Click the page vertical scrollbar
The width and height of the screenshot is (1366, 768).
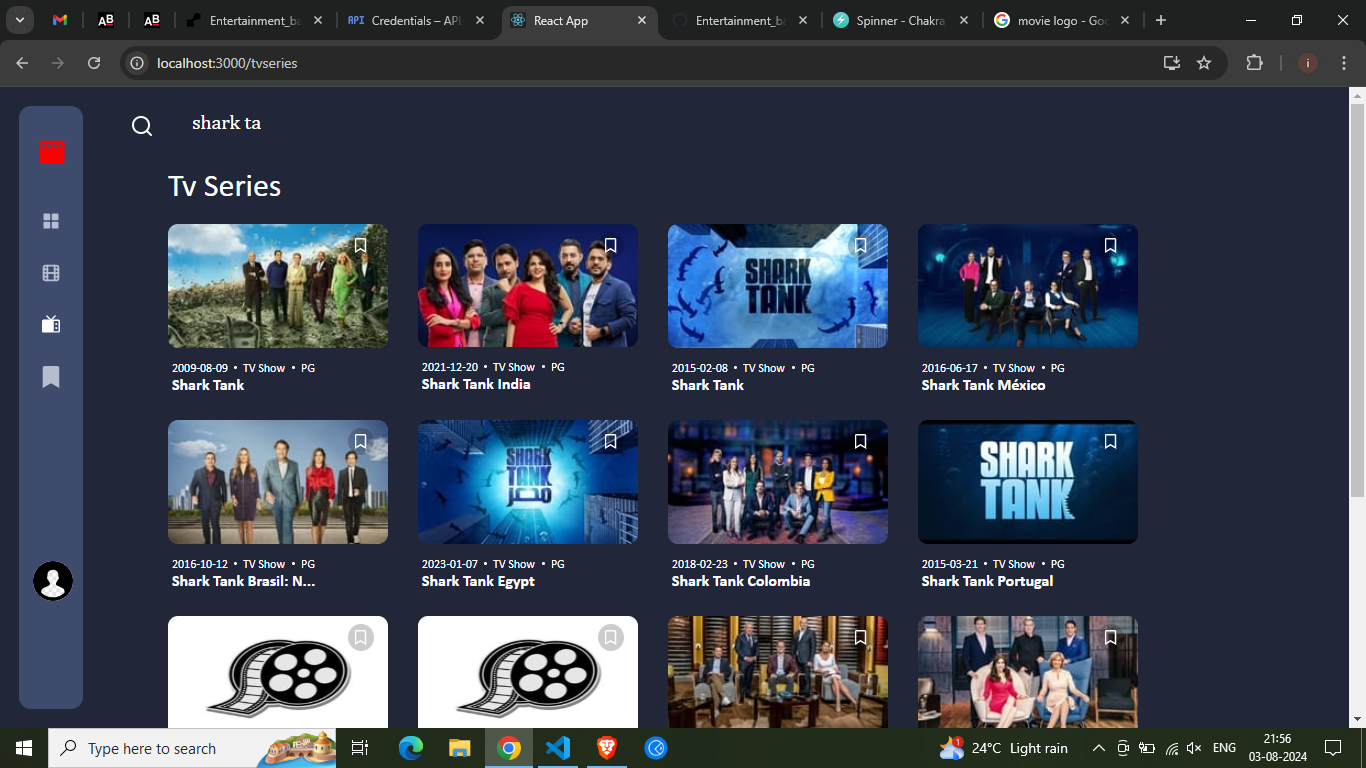1357,300
